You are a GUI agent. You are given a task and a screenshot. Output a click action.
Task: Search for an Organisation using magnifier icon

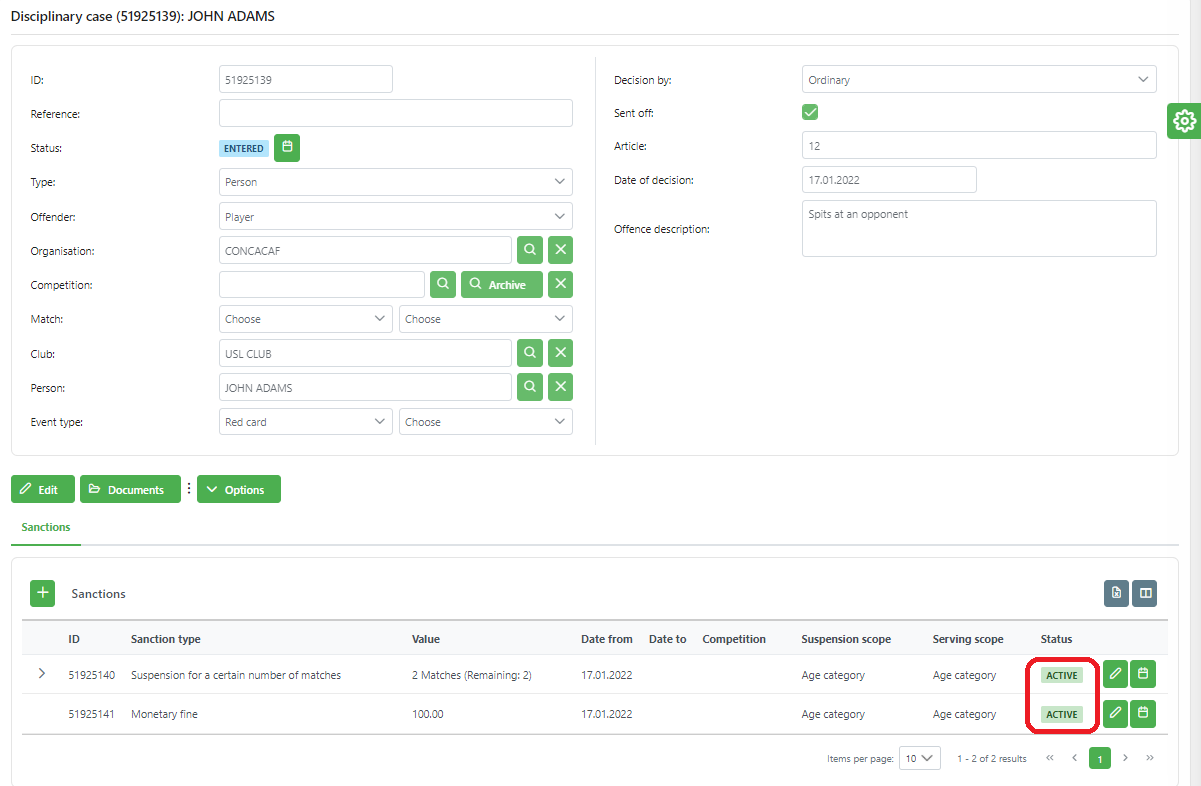click(529, 250)
